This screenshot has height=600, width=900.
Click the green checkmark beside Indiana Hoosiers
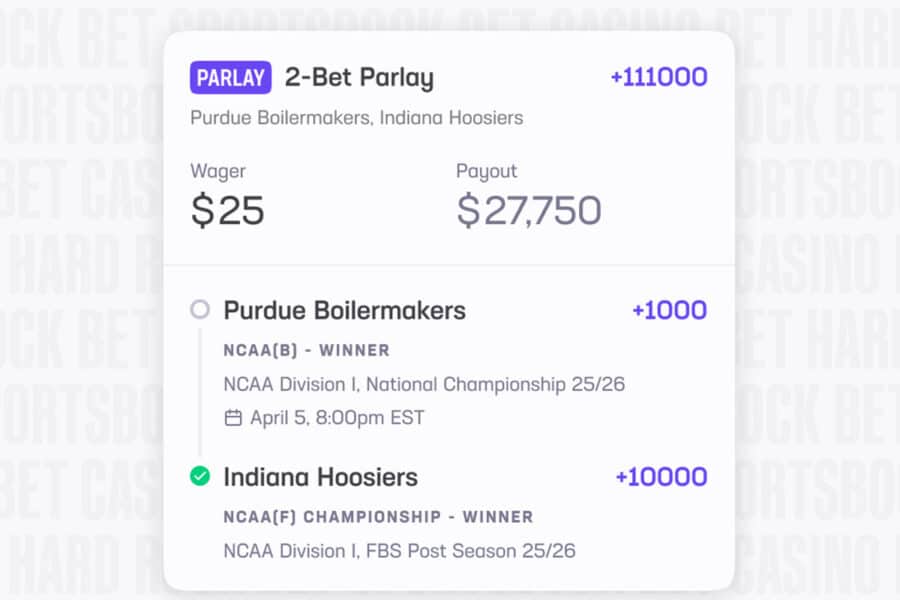click(200, 477)
